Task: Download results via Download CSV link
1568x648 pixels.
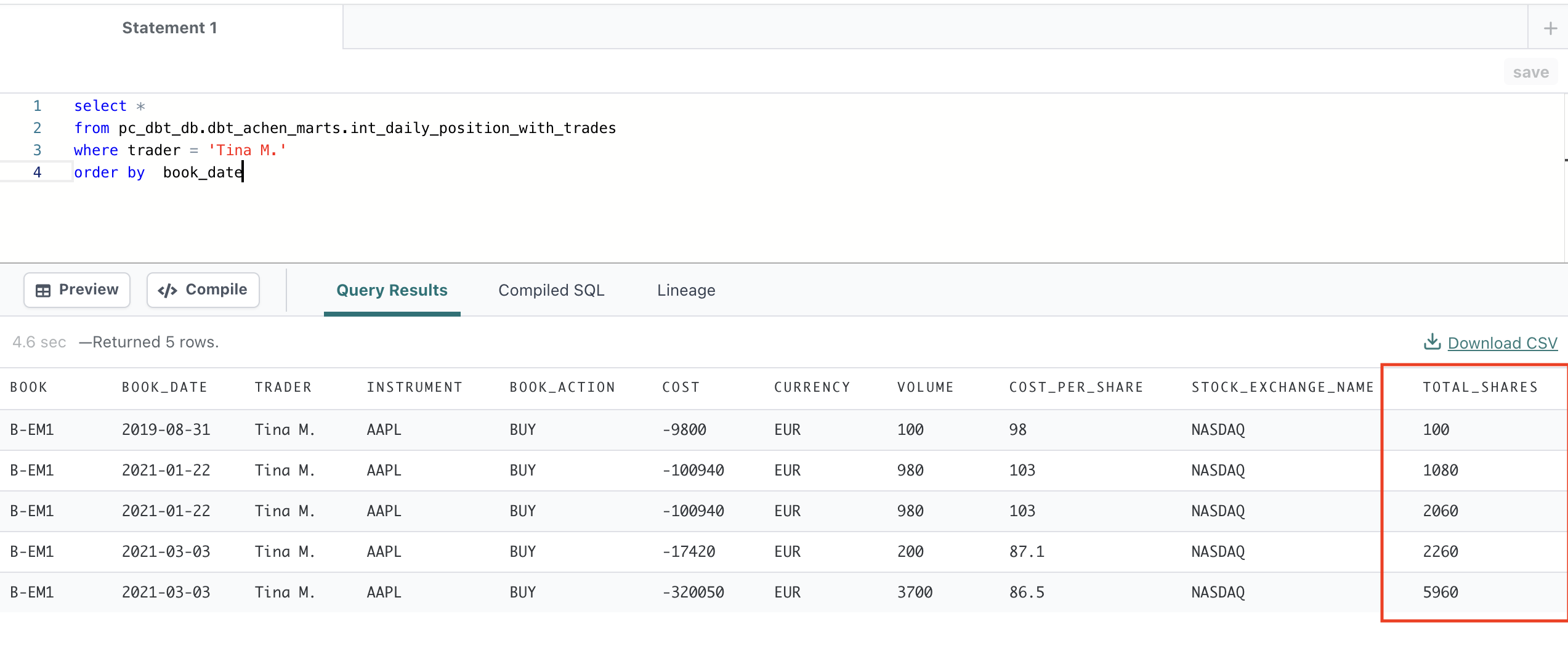Action: (x=1501, y=343)
